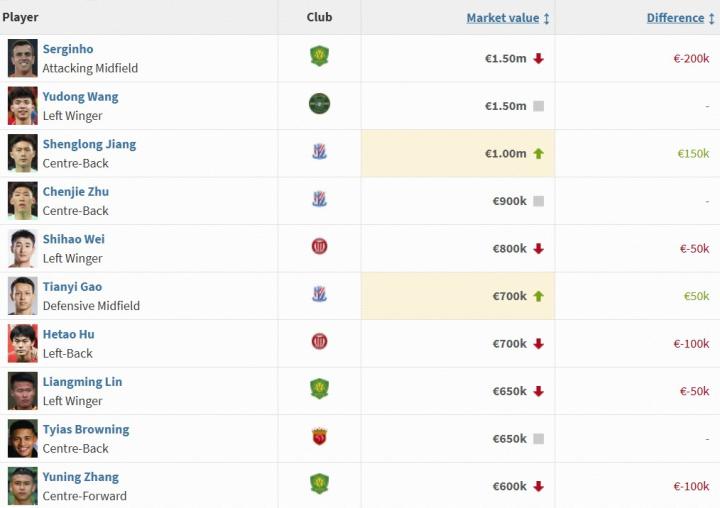Open Chenjie Zhu's player profile link

(76, 192)
